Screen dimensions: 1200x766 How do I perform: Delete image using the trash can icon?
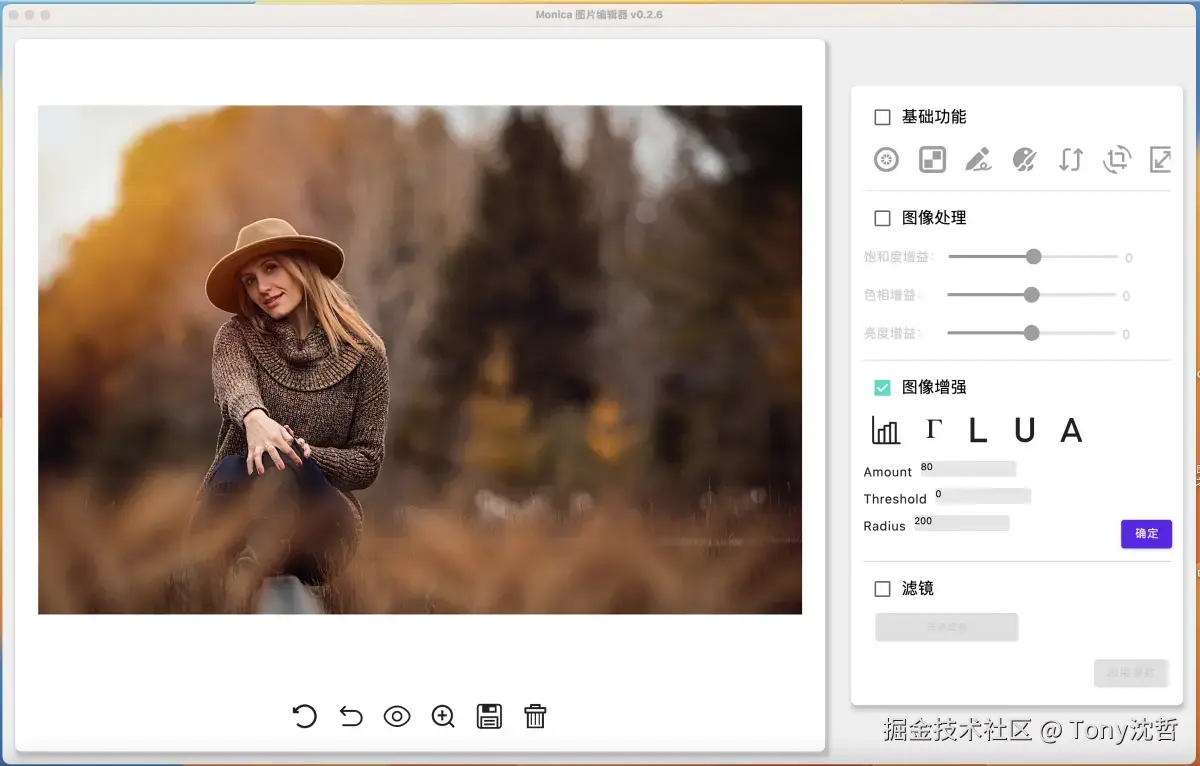point(535,716)
